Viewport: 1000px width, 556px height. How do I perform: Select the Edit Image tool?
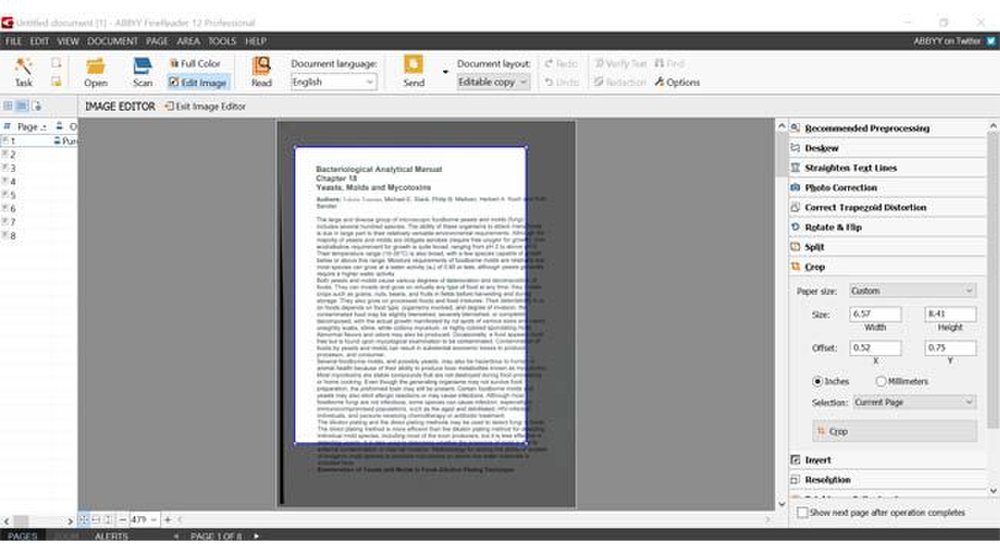[x=198, y=83]
